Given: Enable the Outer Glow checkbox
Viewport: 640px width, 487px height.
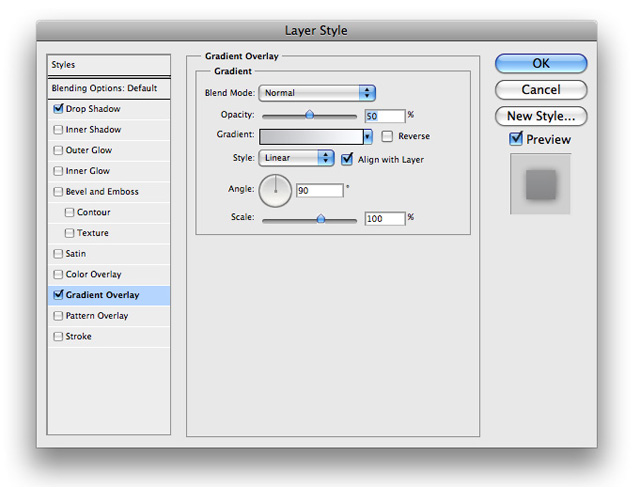Looking at the screenshot, I should point(58,150).
